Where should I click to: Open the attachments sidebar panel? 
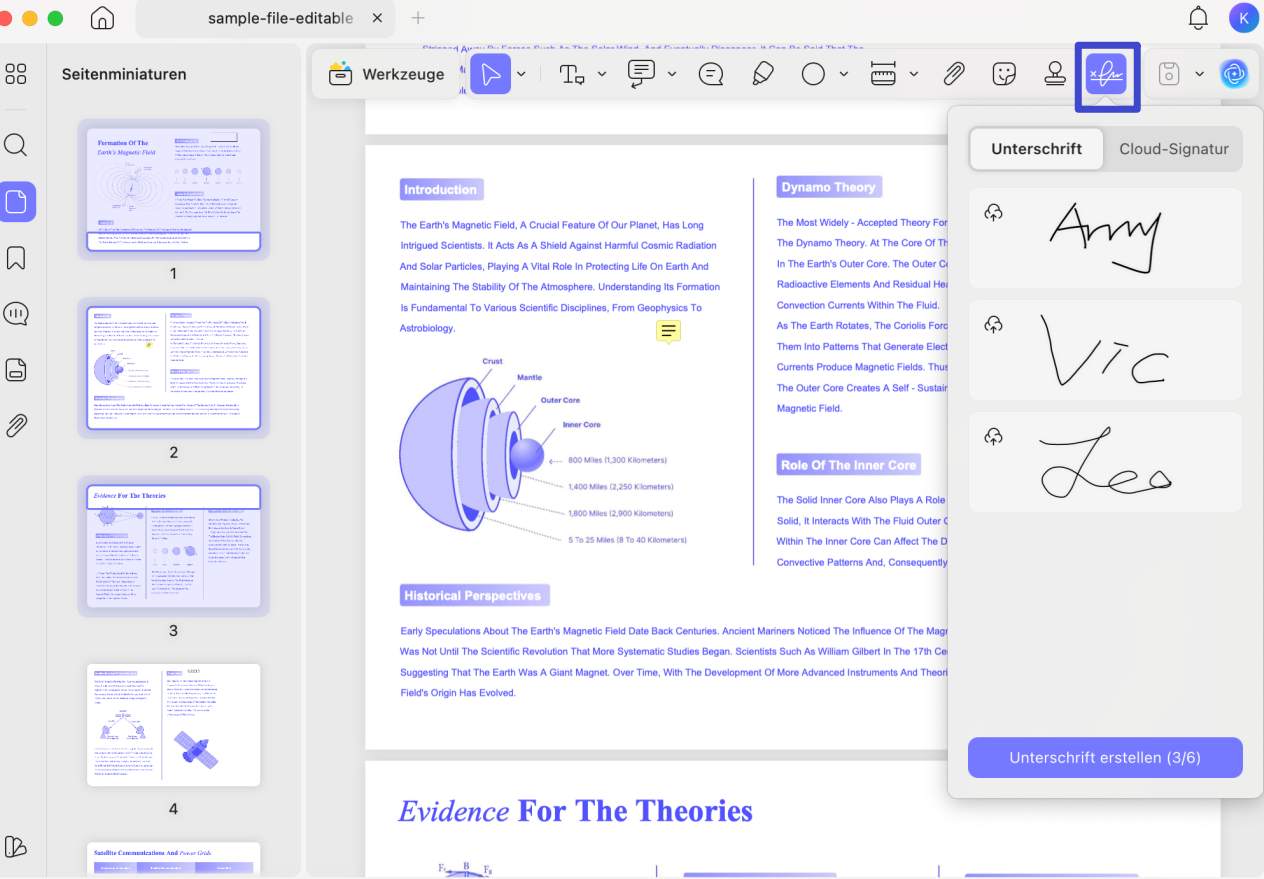[x=16, y=426]
